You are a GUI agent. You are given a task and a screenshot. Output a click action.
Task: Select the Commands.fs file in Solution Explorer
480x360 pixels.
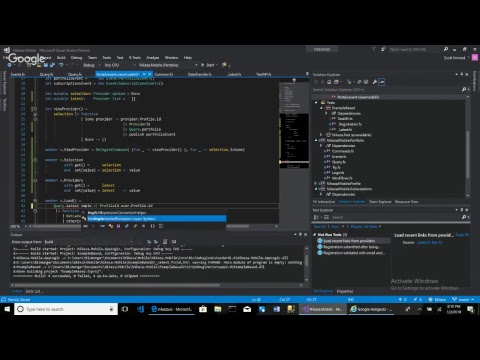coord(343,151)
